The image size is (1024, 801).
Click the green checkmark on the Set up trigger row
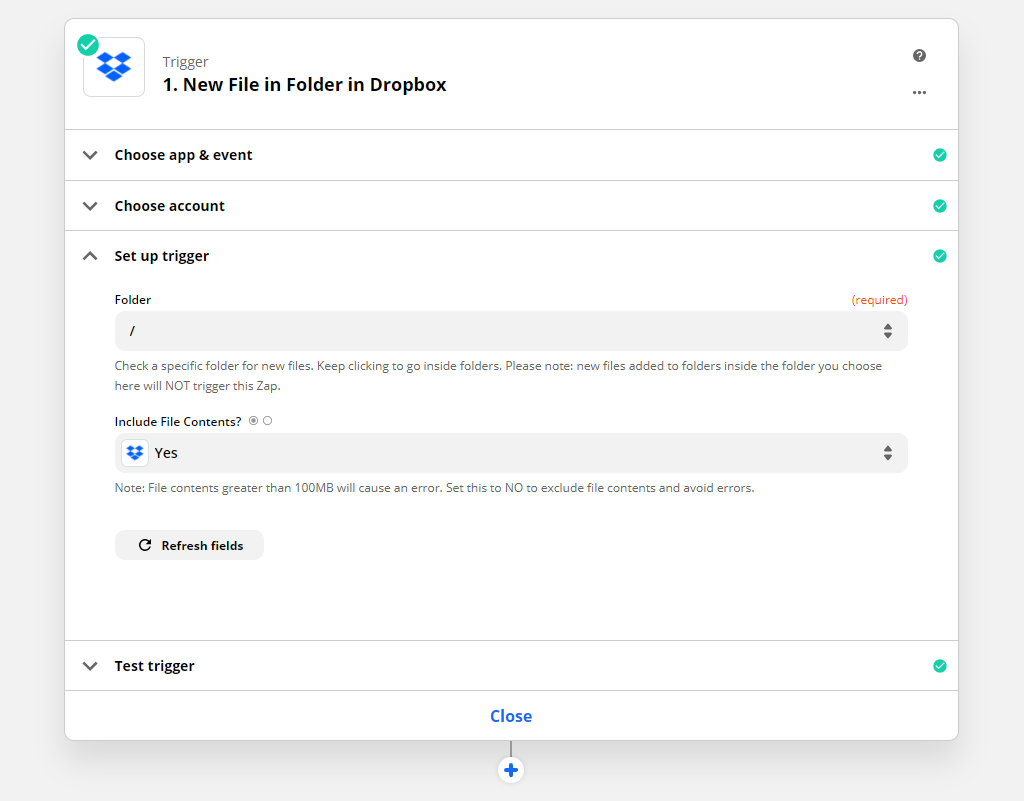(939, 256)
